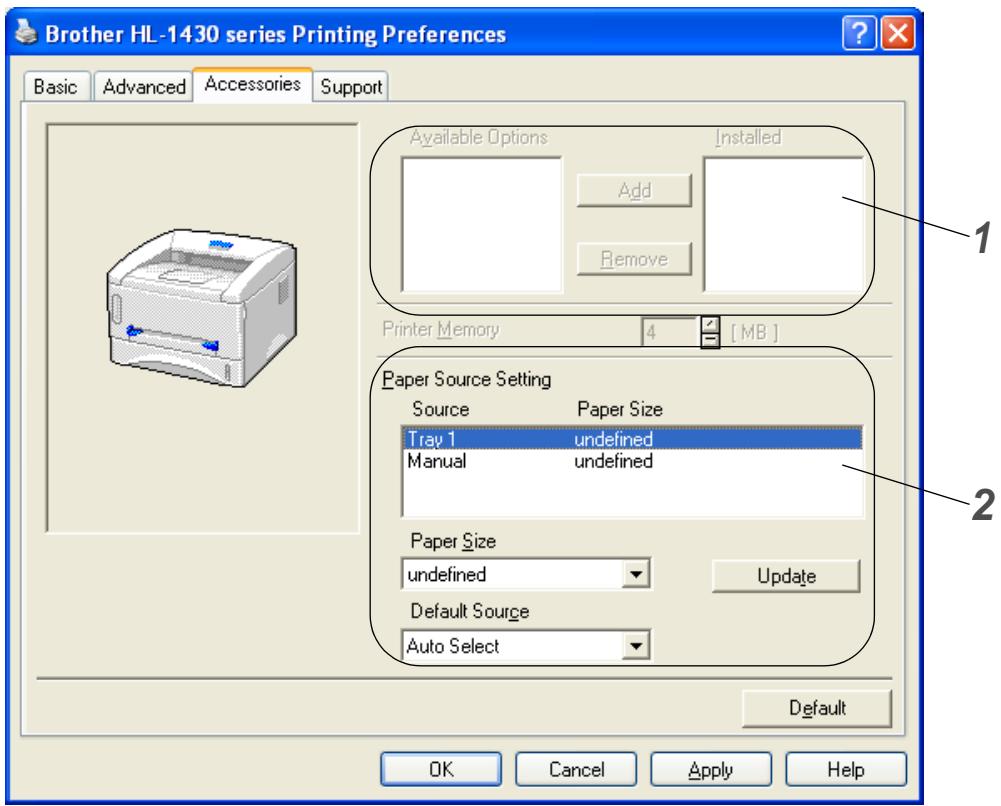The image size is (1001, 806).
Task: Click the Update button
Action: point(786,576)
